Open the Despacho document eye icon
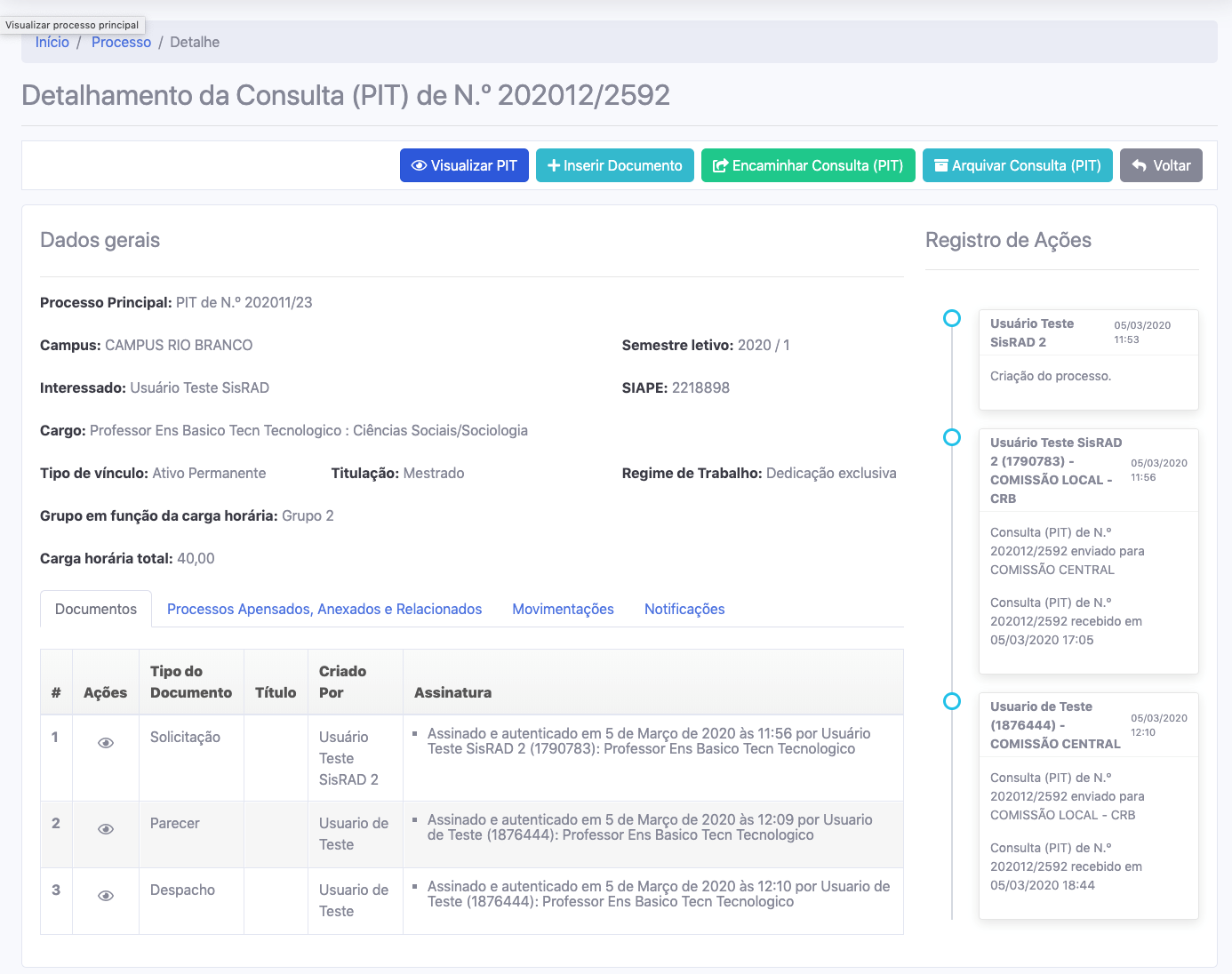 [x=106, y=896]
